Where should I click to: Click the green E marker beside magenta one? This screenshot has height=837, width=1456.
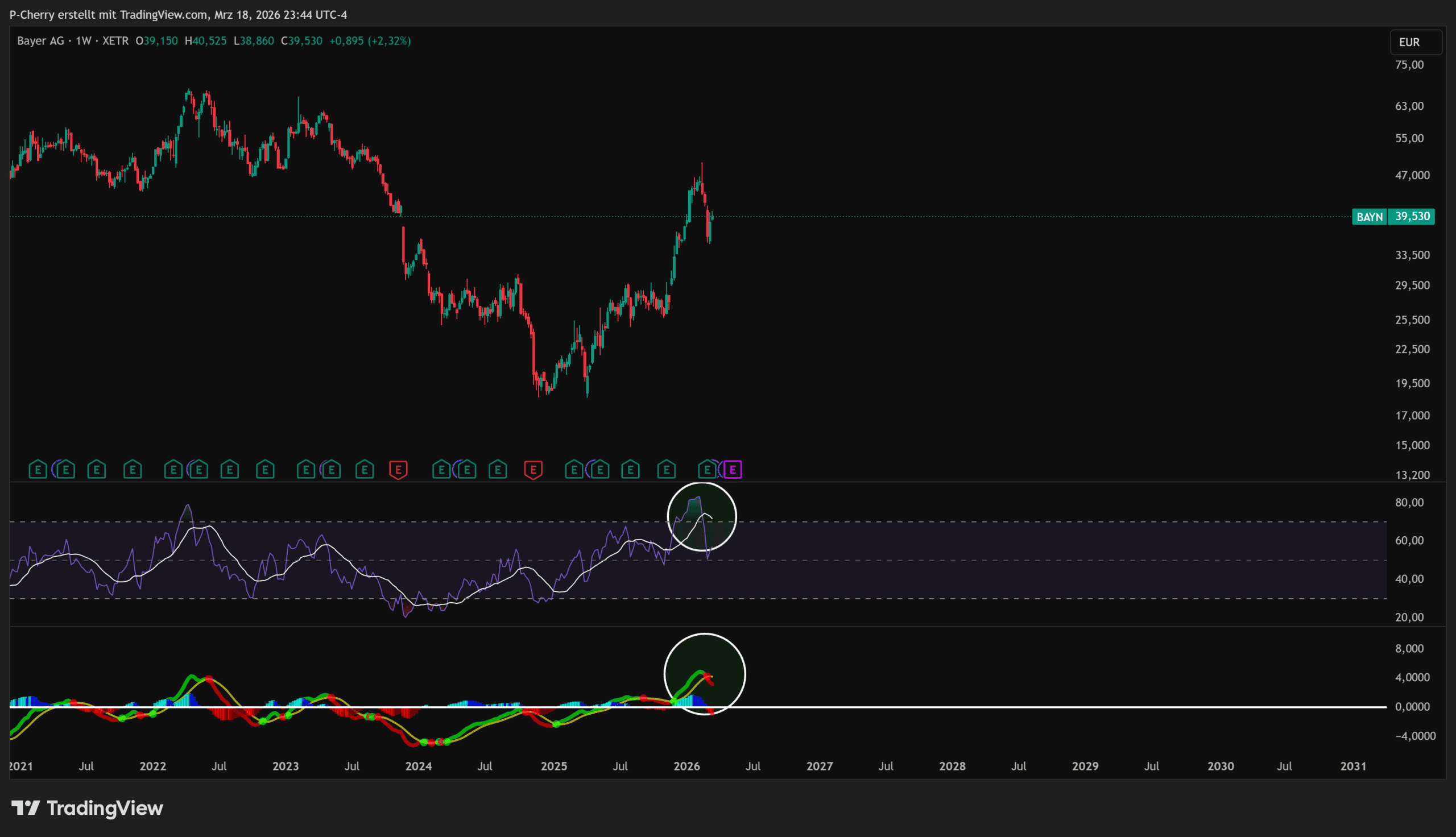(x=707, y=470)
